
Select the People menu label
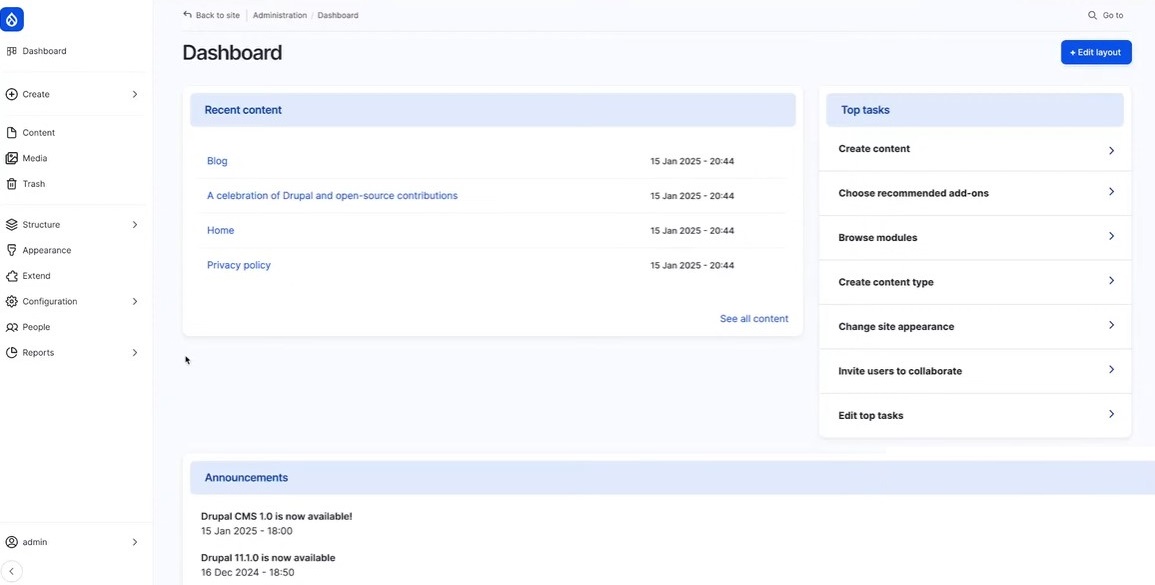(36, 327)
